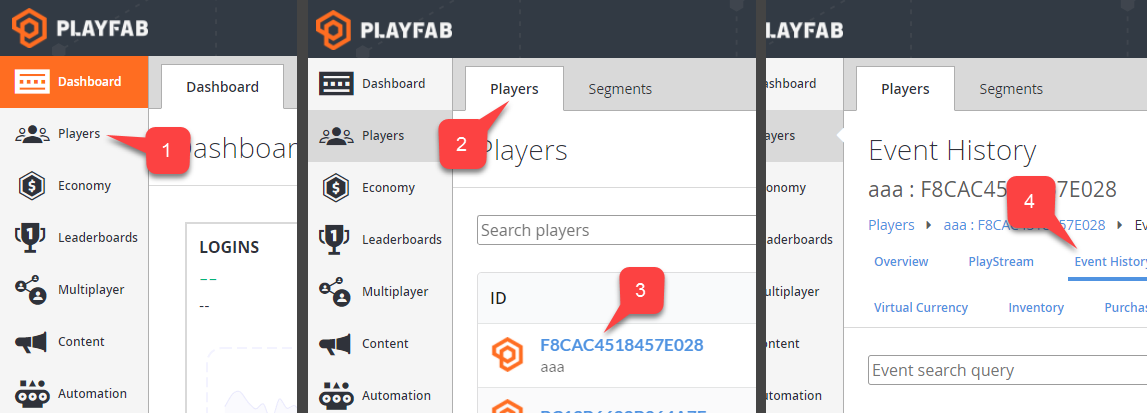Screen dimensions: 1147x413
Task: Click the LOGINS card title
Action: click(229, 247)
